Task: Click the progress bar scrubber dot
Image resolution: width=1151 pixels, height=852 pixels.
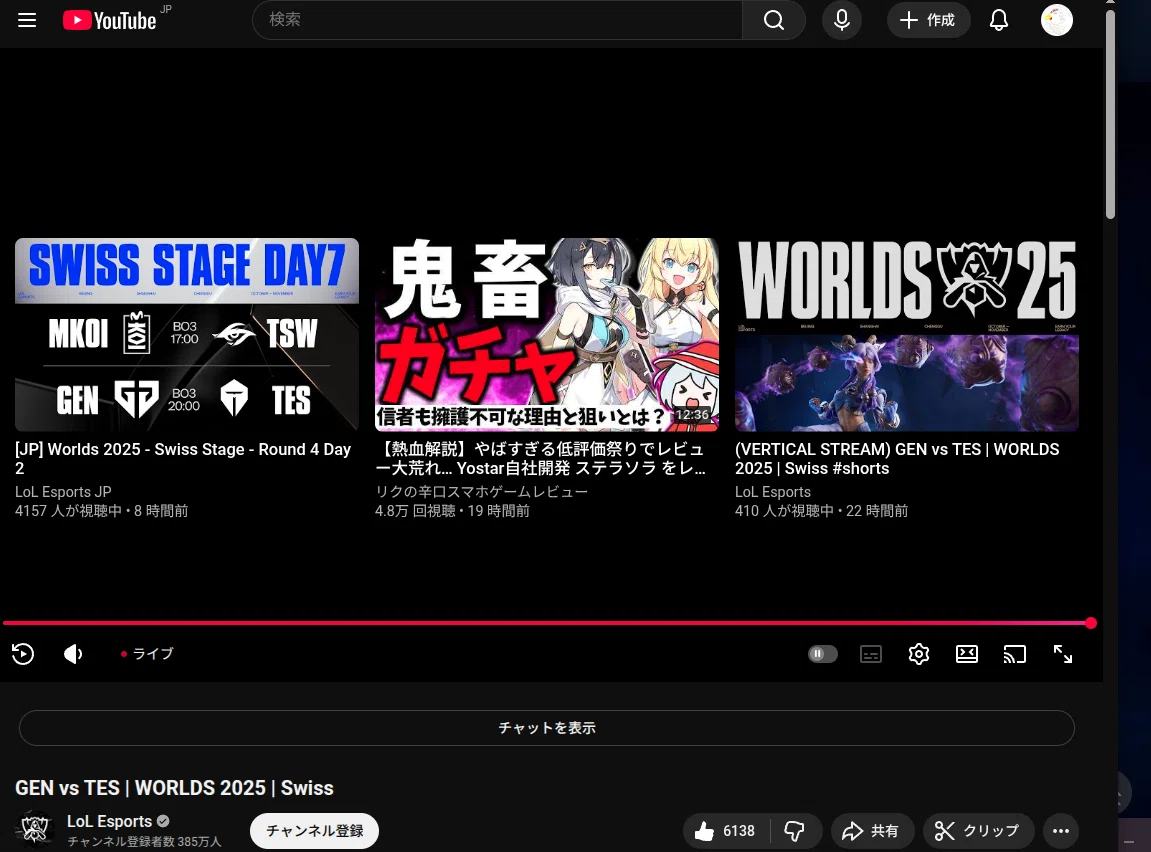Action: click(1091, 623)
